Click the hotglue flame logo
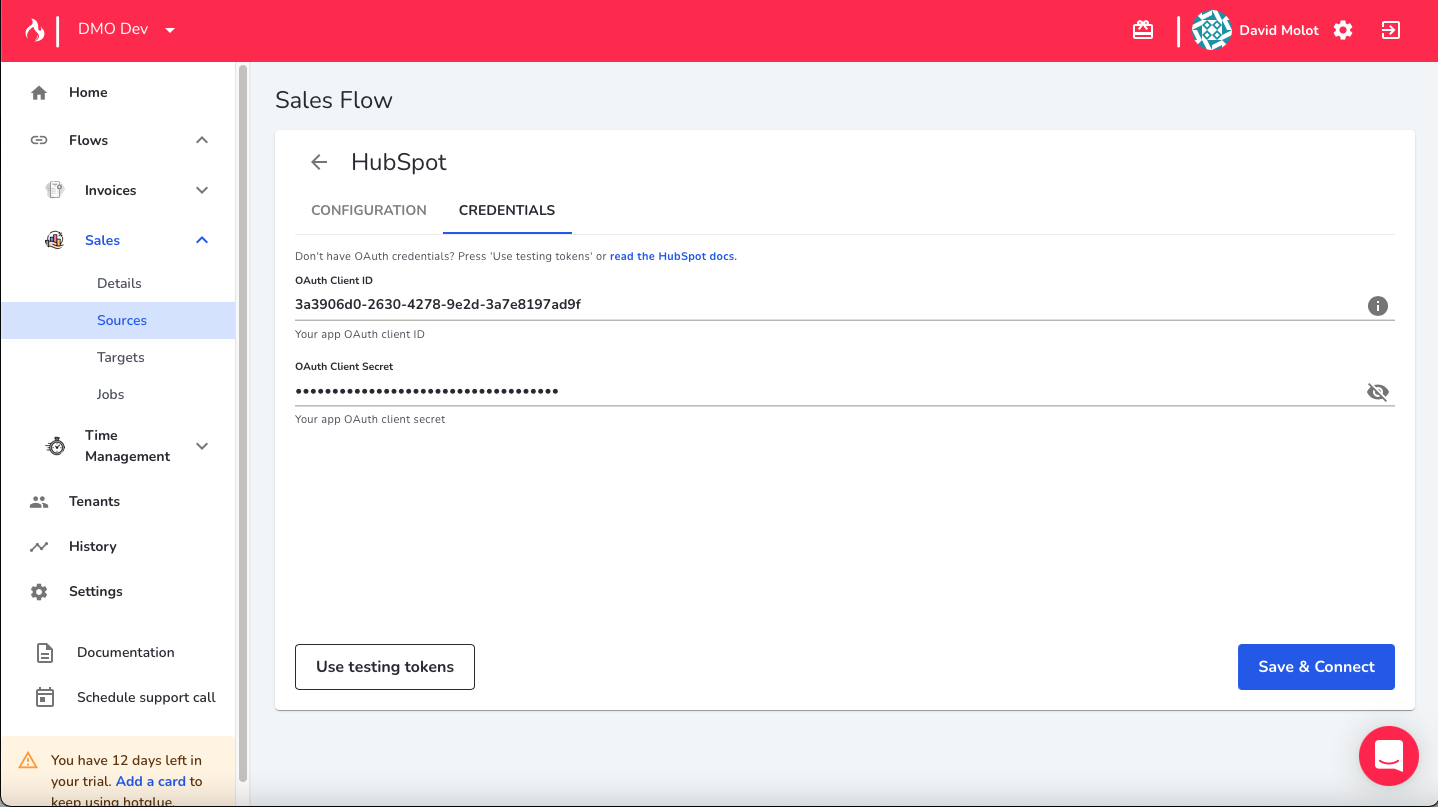Screen dimensions: 1438x807 (35, 30)
